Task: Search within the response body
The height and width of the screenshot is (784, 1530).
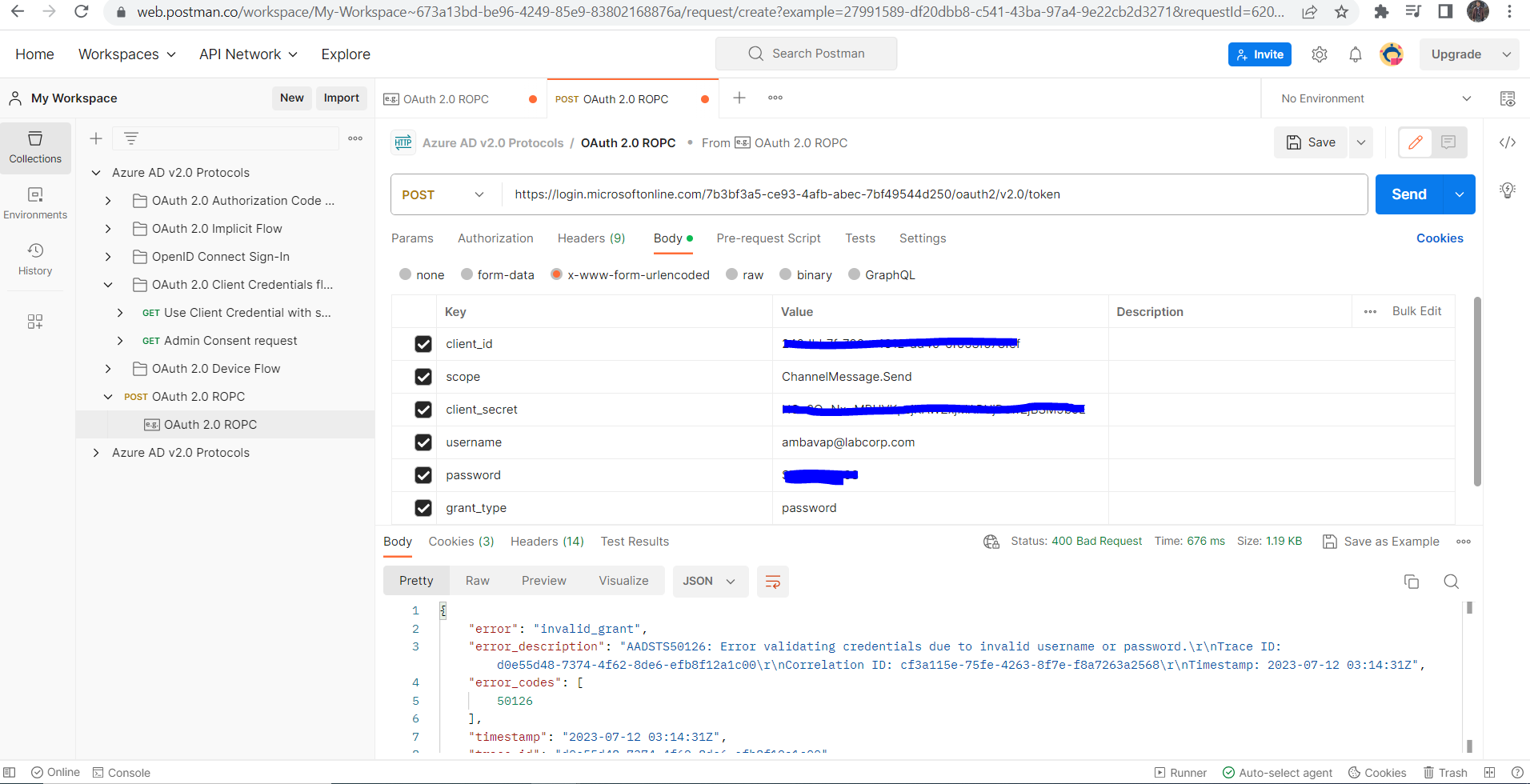Action: [1451, 582]
